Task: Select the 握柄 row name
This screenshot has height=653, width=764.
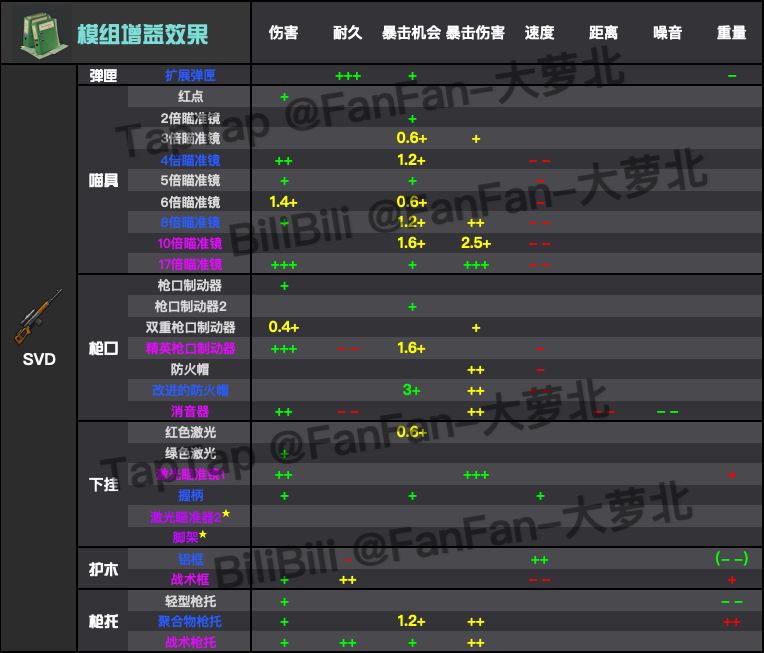Action: click(x=190, y=496)
